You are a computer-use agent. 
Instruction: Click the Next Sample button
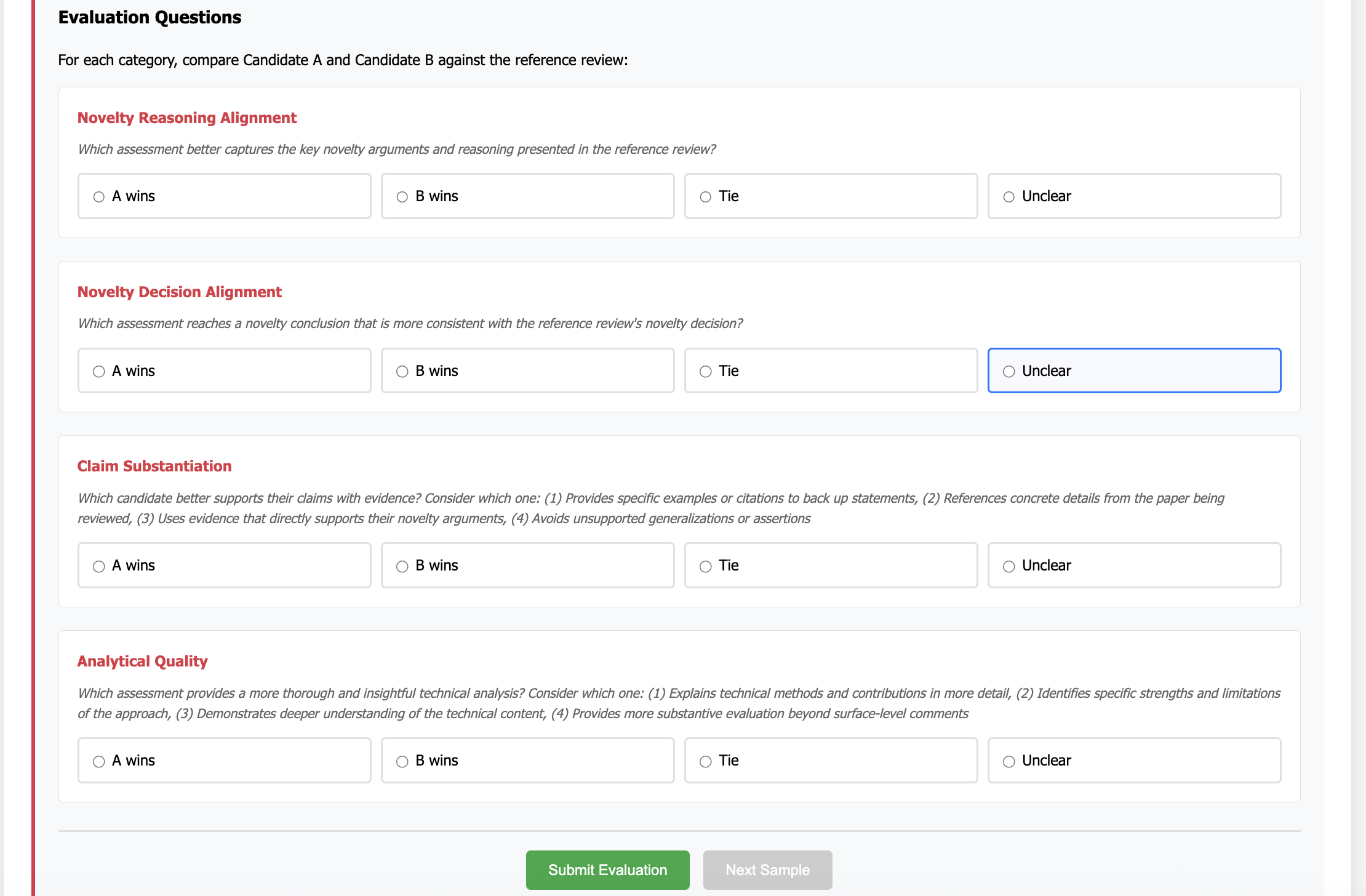coord(767,870)
